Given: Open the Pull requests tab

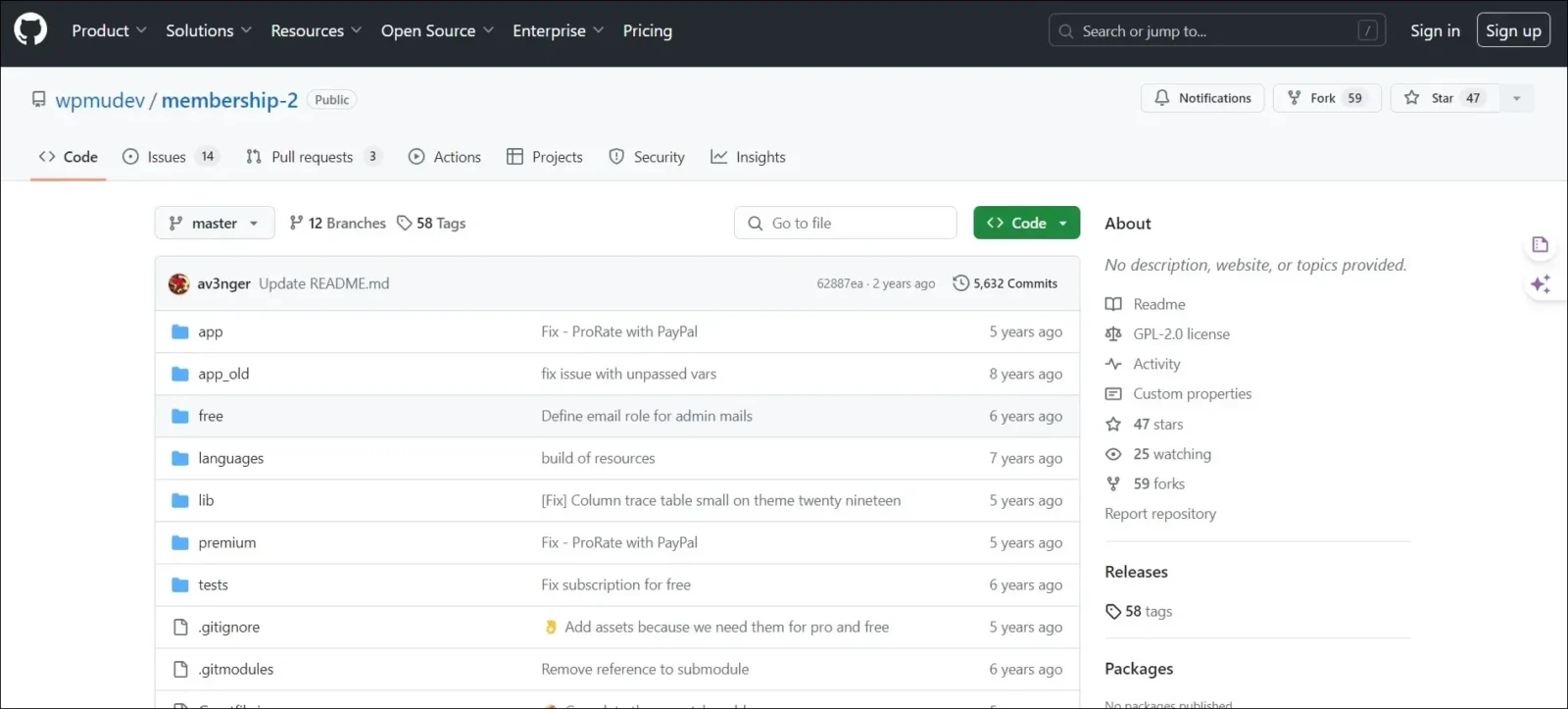Looking at the screenshot, I should (312, 157).
